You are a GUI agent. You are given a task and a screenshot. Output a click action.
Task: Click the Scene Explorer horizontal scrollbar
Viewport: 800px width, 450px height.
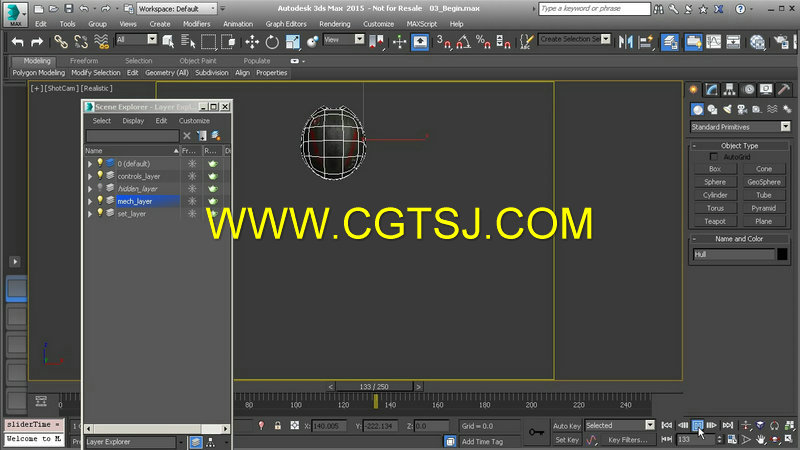157,429
